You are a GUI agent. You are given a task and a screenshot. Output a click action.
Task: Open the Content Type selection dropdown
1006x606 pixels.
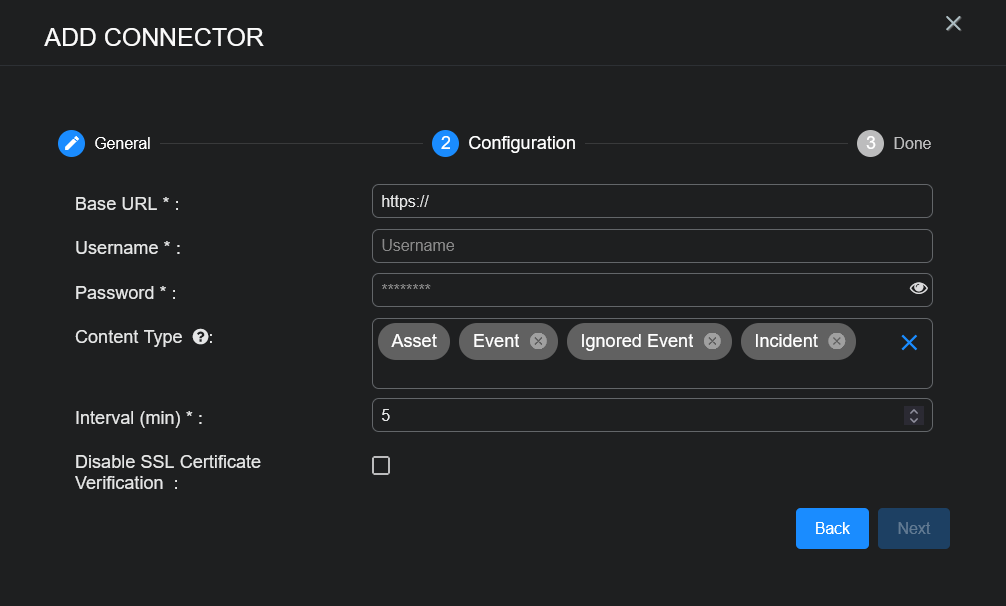[x=640, y=372]
